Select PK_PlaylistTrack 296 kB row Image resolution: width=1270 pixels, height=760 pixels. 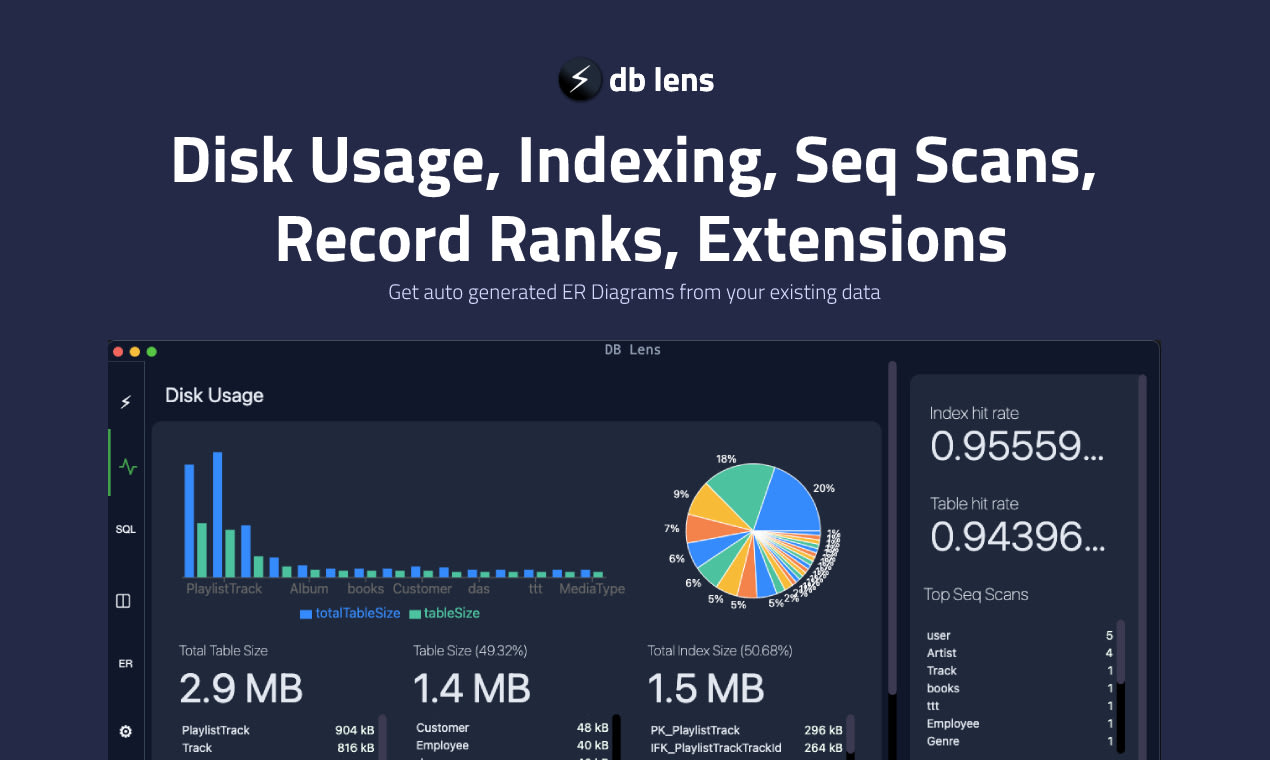tap(745, 731)
